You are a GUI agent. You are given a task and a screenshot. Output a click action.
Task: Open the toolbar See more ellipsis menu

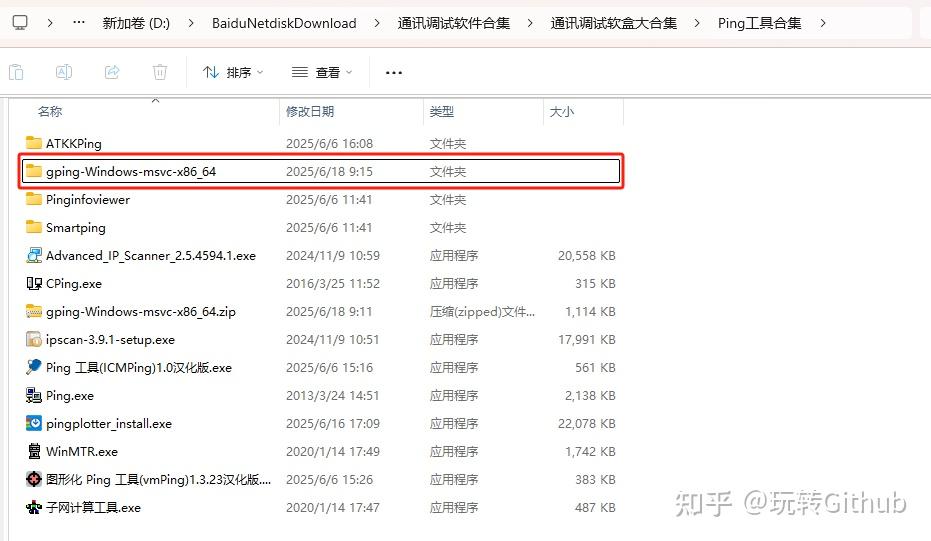[394, 72]
